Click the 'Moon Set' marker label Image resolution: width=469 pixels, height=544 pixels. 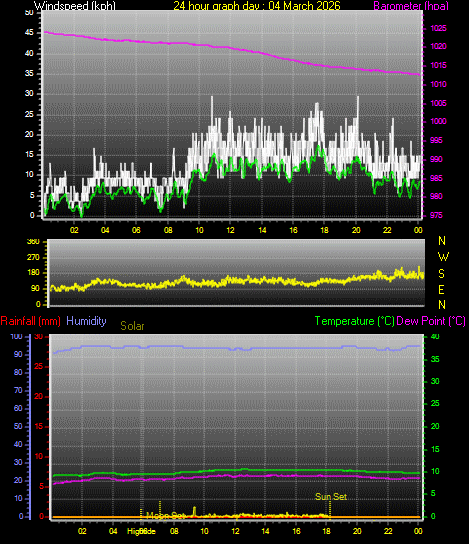pos(165,516)
